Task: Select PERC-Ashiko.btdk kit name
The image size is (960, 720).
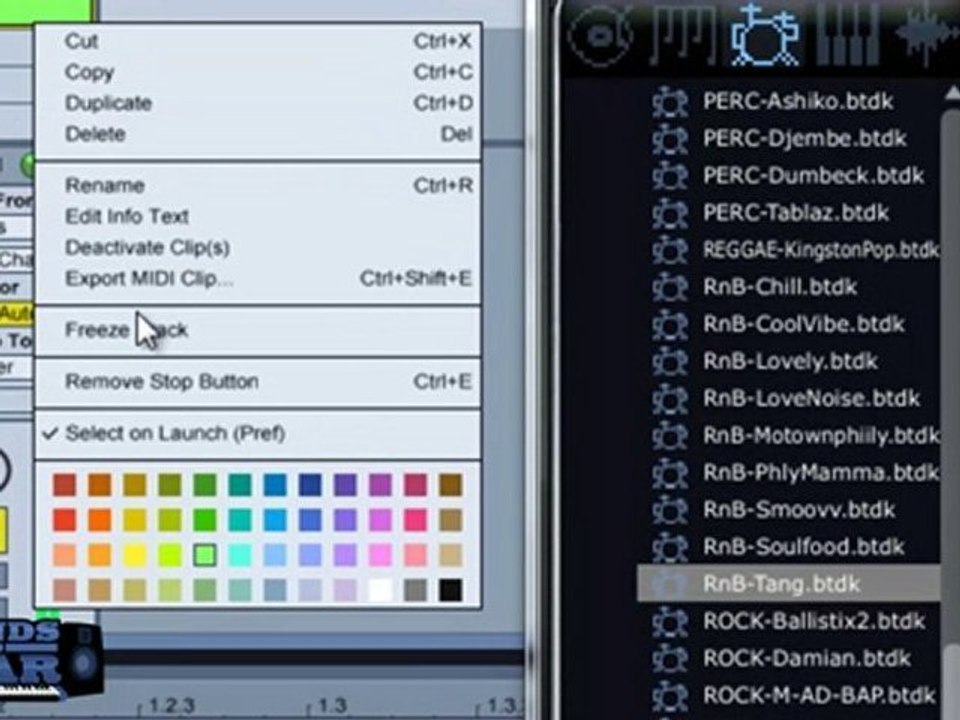Action: pos(798,102)
